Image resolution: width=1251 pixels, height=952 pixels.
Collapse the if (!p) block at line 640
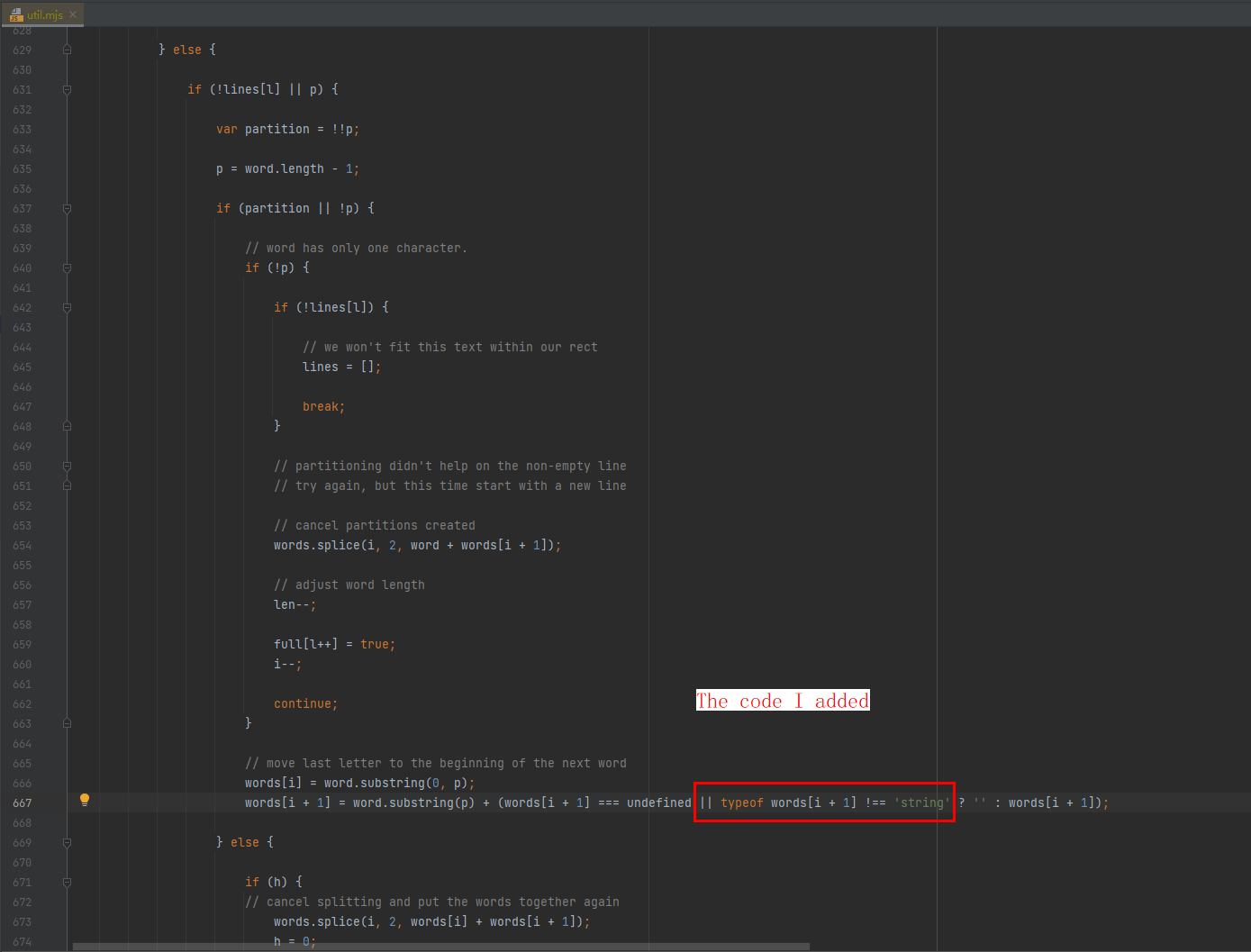67,267
